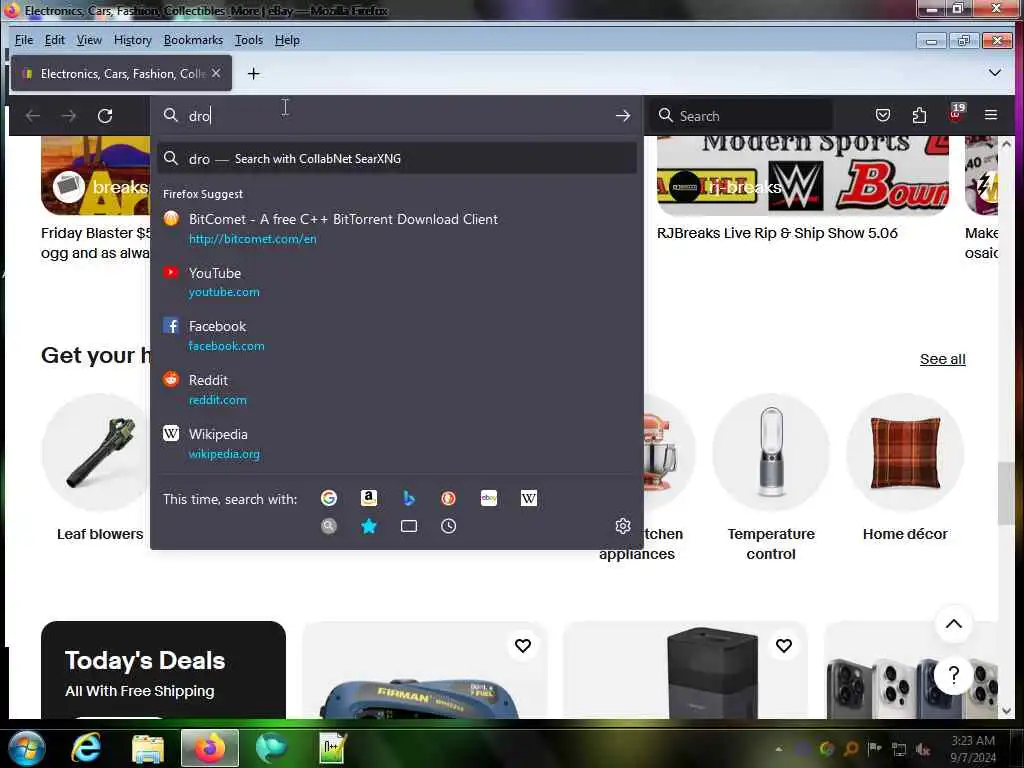Click the toolbar Search box

[x=741, y=116]
